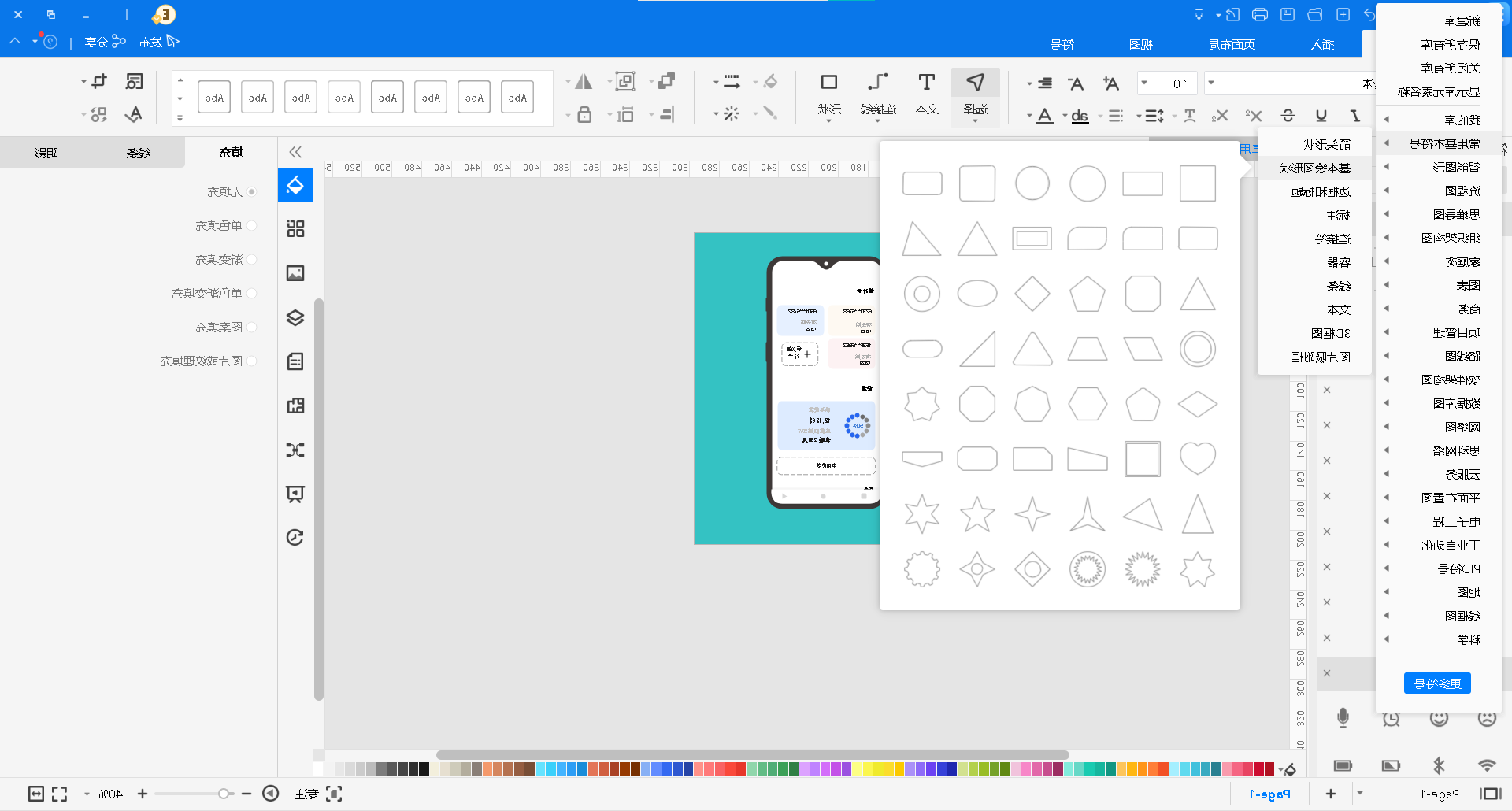The width and height of the screenshot is (1512, 811).
Task: Open the presentation screen icon in side strip
Action: click(295, 494)
